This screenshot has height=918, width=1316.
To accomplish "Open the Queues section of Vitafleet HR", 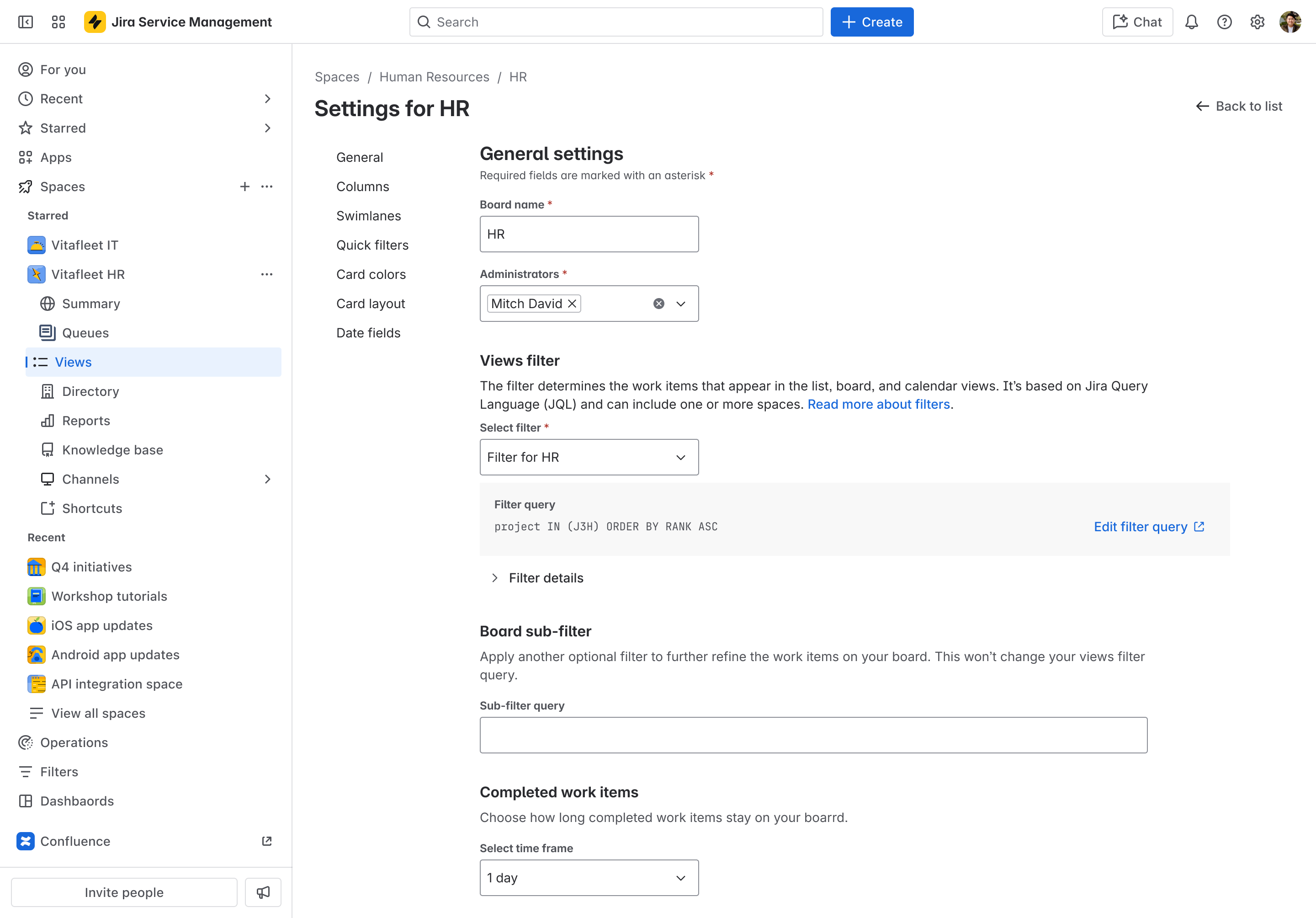I will (85, 332).
